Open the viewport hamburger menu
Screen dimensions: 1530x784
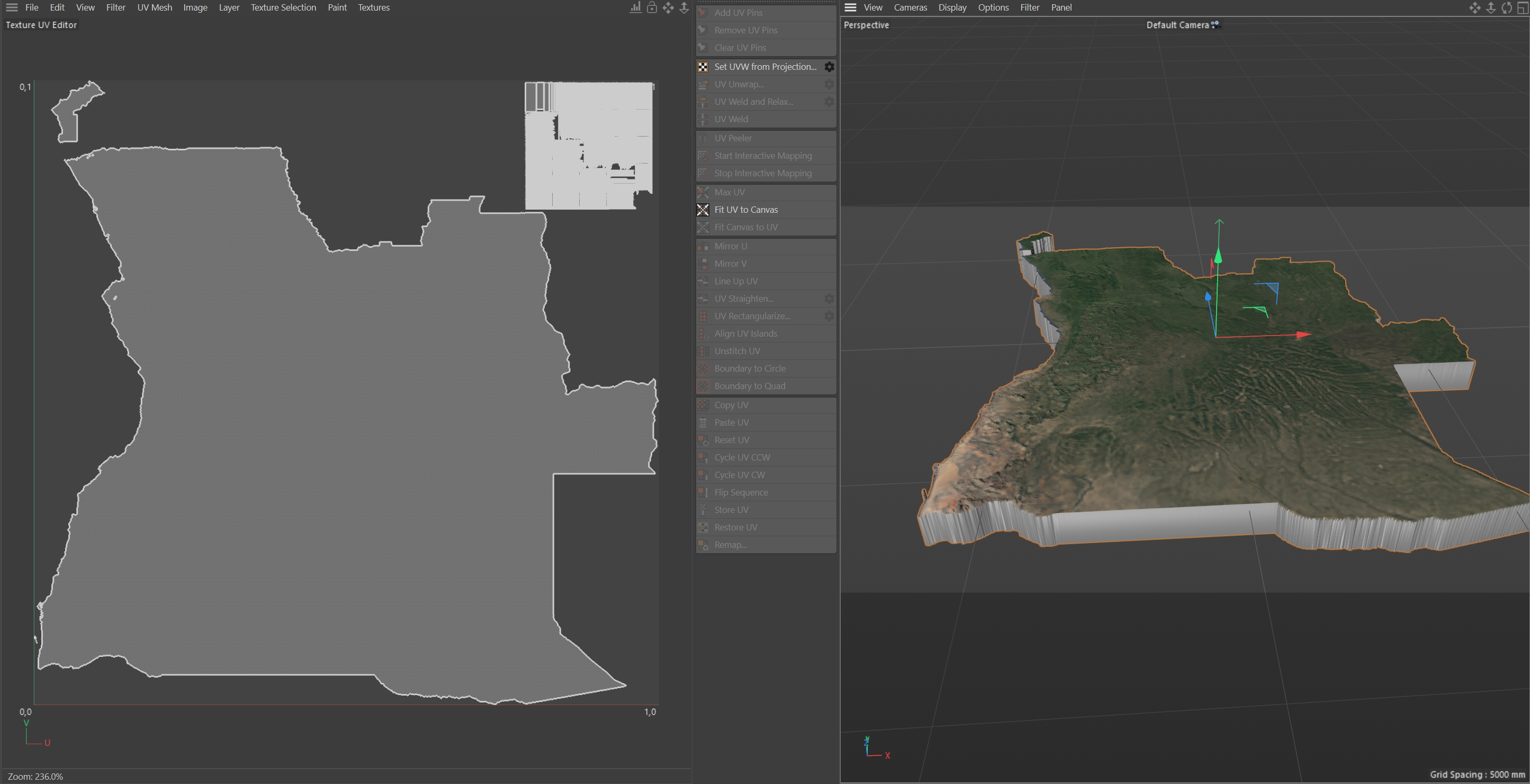point(850,8)
